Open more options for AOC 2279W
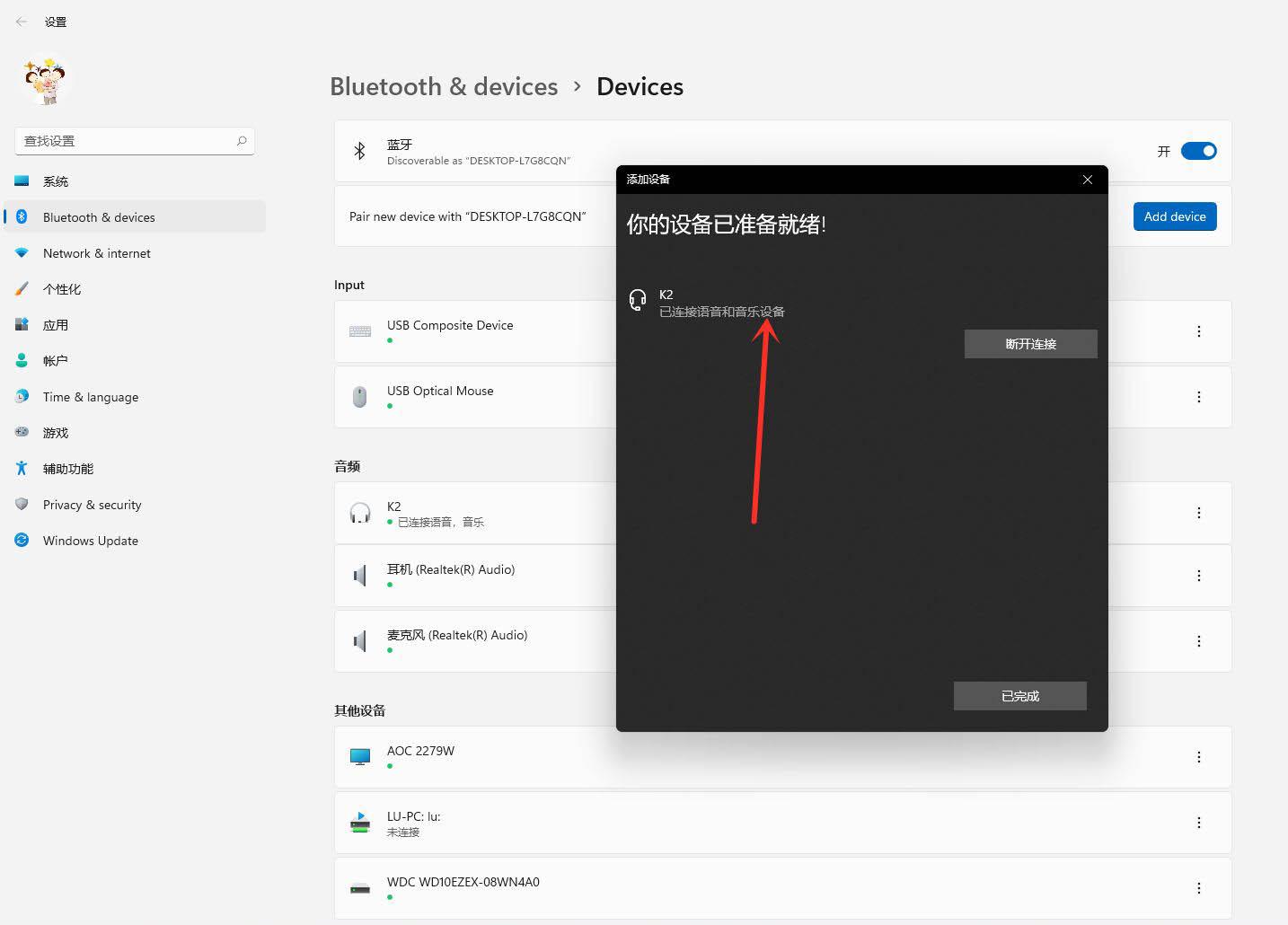This screenshot has width=1288, height=925. [1198, 757]
